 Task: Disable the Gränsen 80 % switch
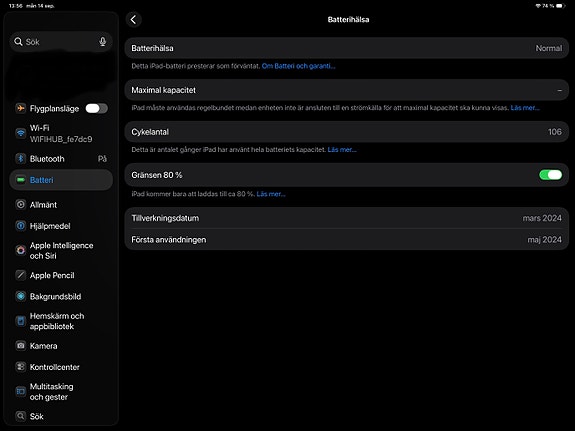click(550, 175)
